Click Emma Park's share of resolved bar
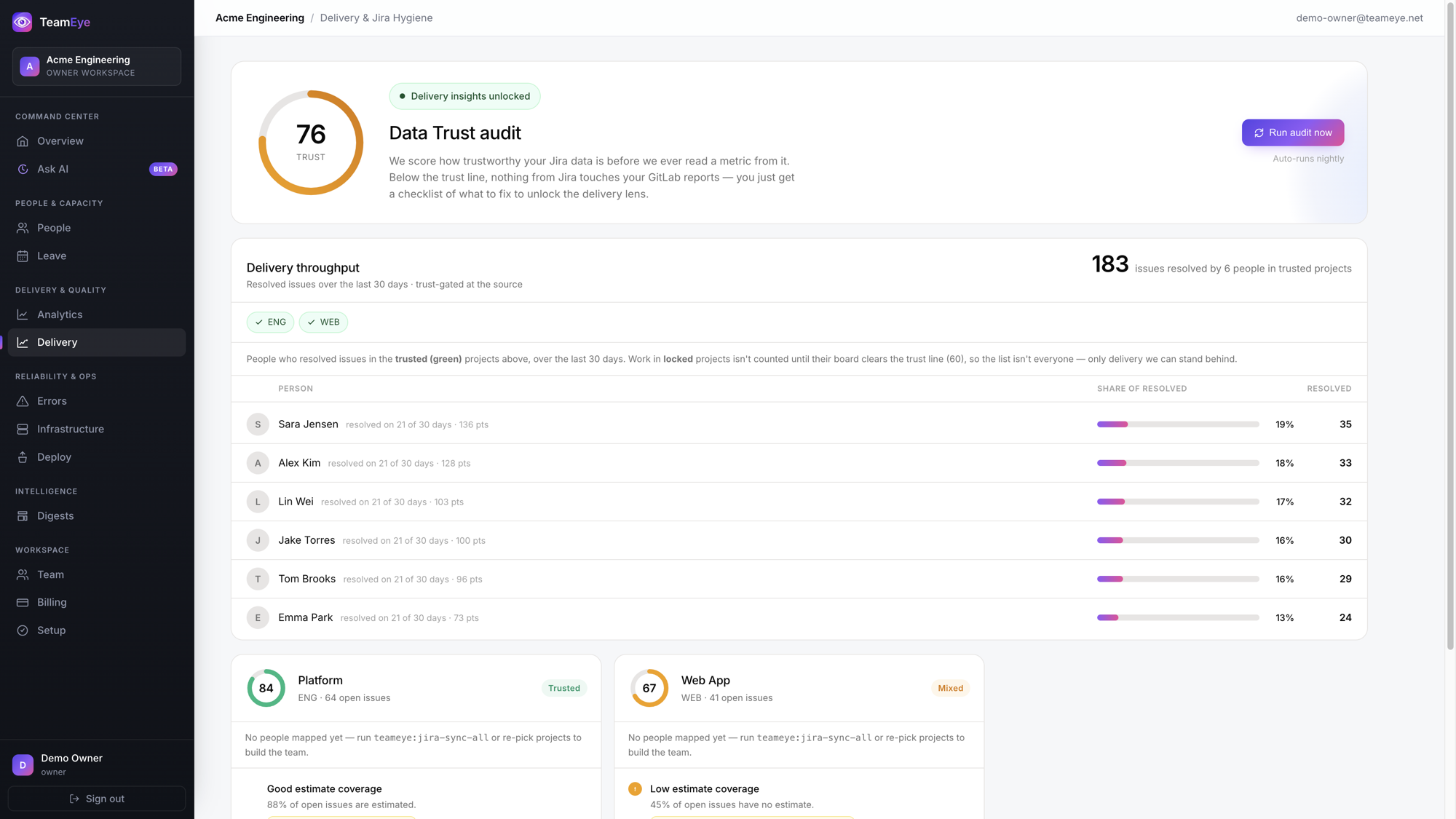Image resolution: width=1456 pixels, height=819 pixels. tap(1178, 617)
